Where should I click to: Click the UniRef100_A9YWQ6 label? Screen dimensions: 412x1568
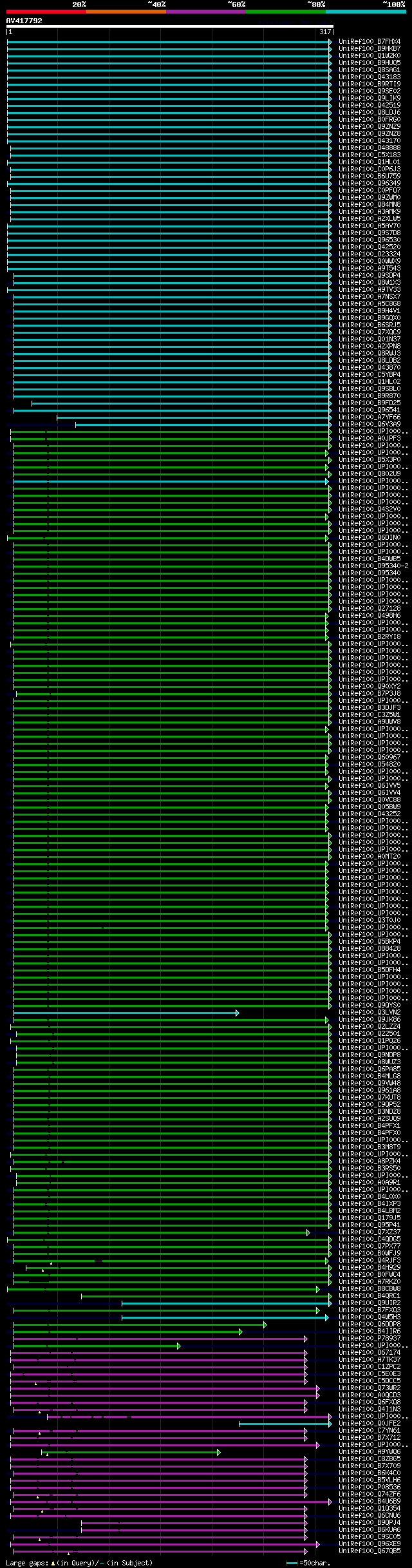pos(370,1452)
